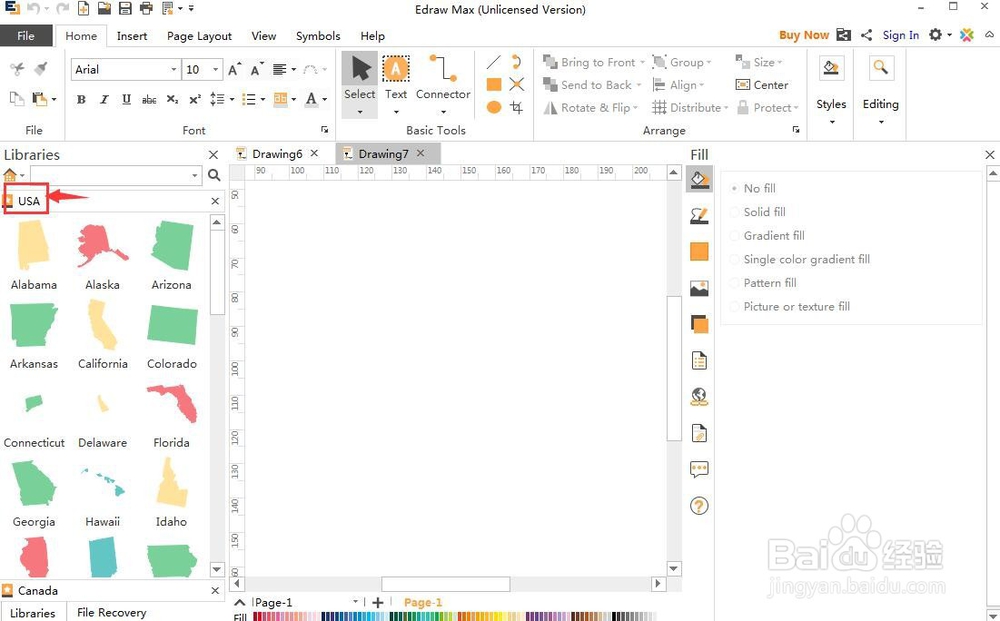Screen dimensions: 1000x621
Task: Pick the orange ellipse shape tool
Action: 494,107
